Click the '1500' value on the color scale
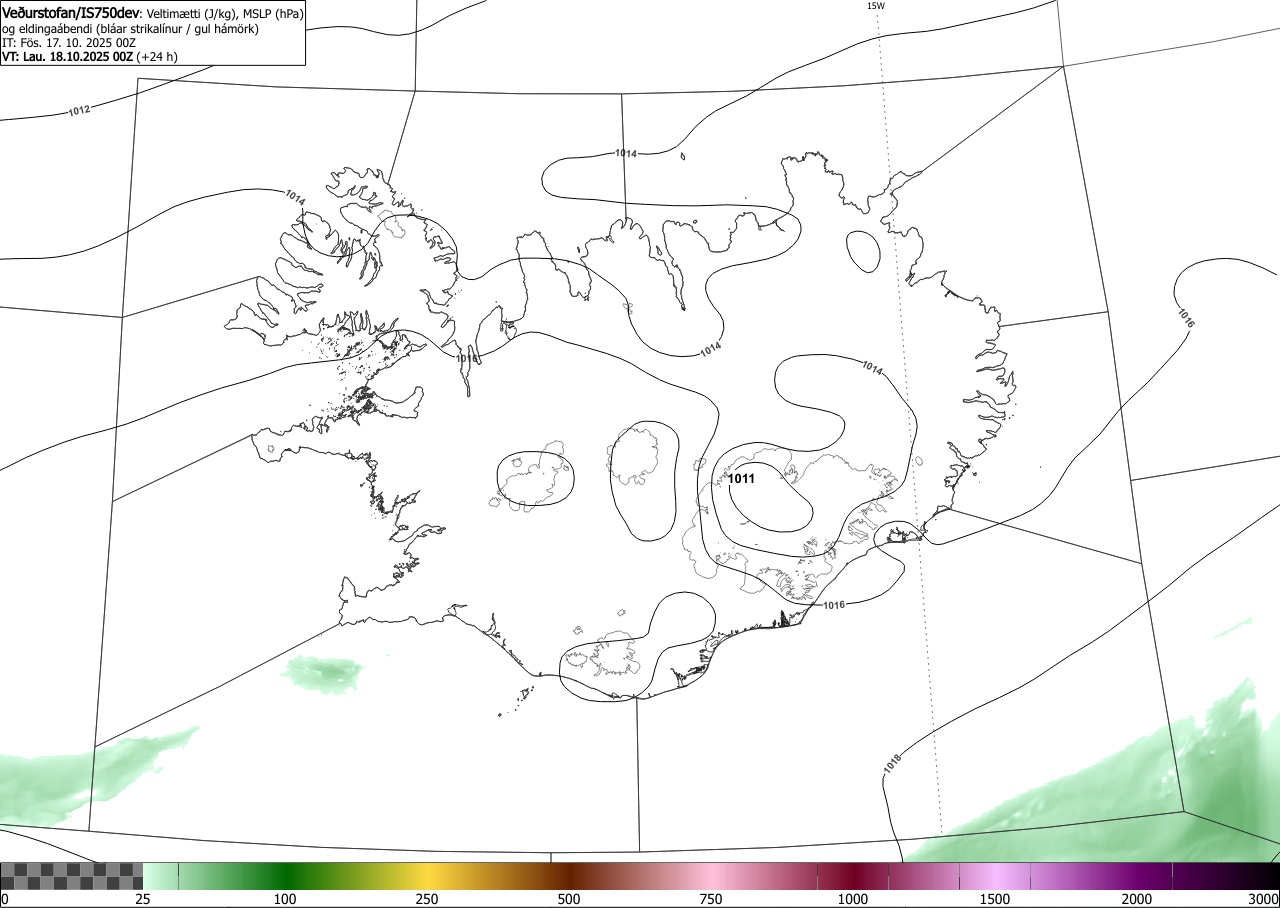The height and width of the screenshot is (908, 1280). (x=995, y=899)
